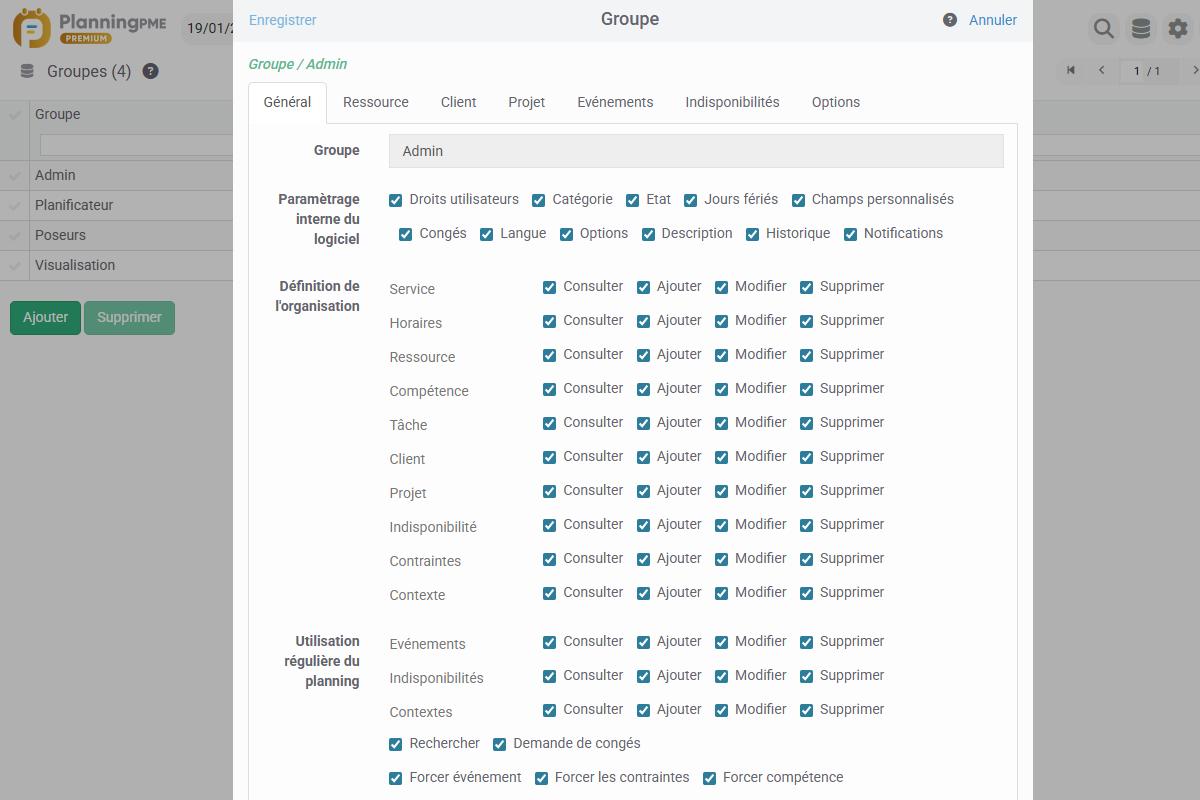Screen dimensions: 1200x800
Task: Toggle the Etat checkbox
Action: pos(632,200)
